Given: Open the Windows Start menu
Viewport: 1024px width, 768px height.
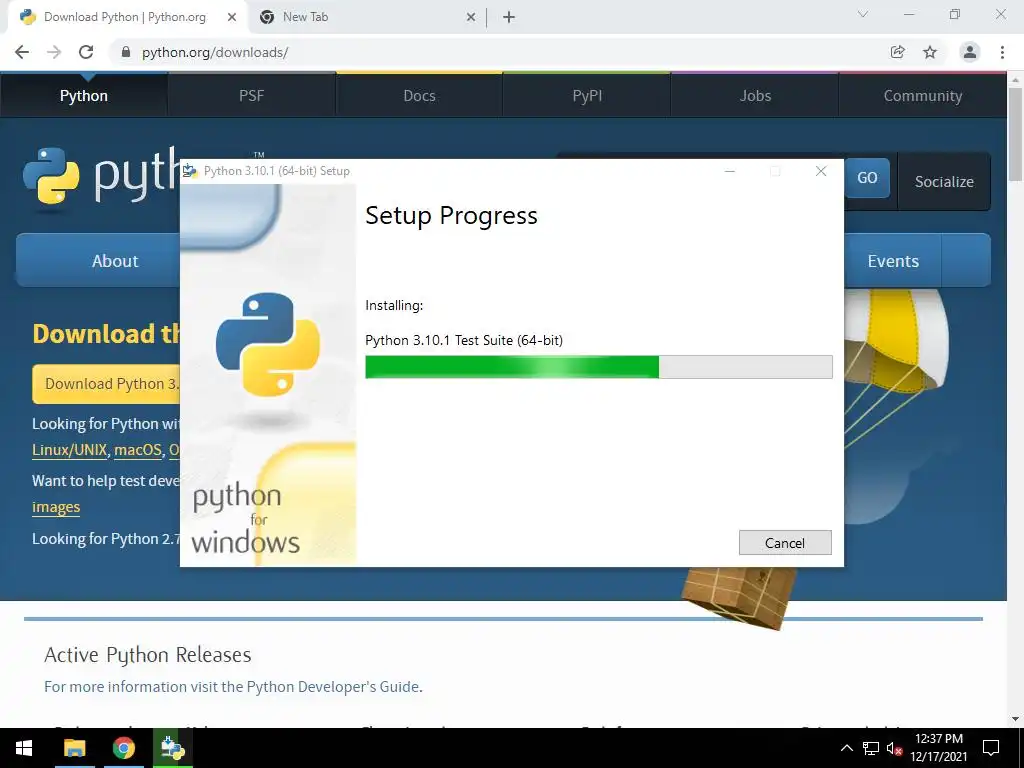Looking at the screenshot, I should 24,748.
